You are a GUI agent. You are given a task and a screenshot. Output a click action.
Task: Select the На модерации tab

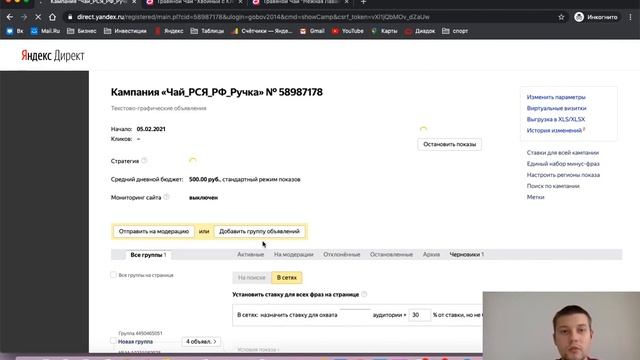293,254
